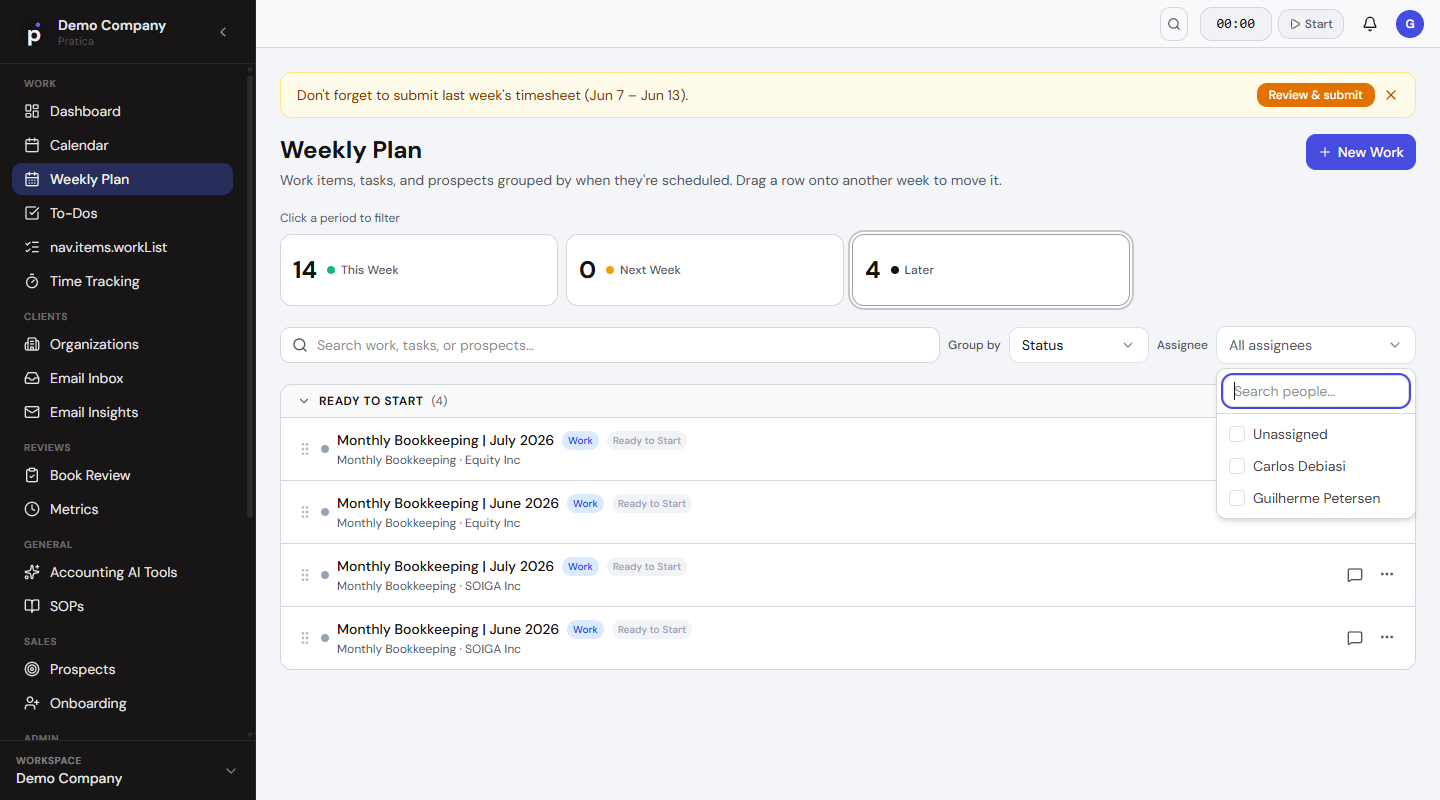Dismiss the timesheet reminder banner

coord(1391,95)
